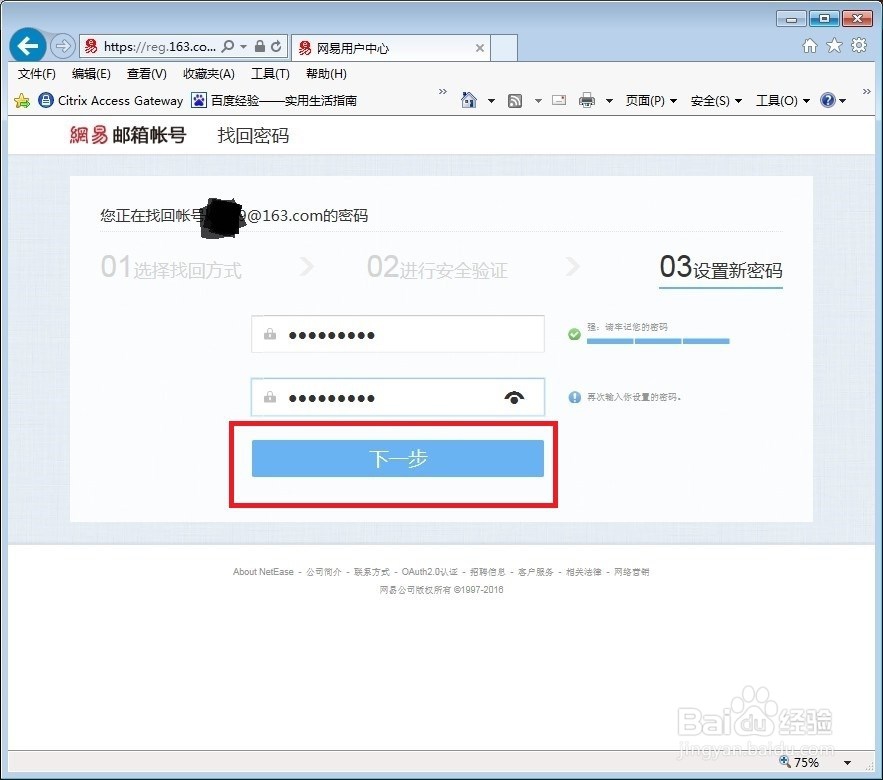Click the RSS feeds icon
The height and width of the screenshot is (780, 883).
click(x=513, y=100)
